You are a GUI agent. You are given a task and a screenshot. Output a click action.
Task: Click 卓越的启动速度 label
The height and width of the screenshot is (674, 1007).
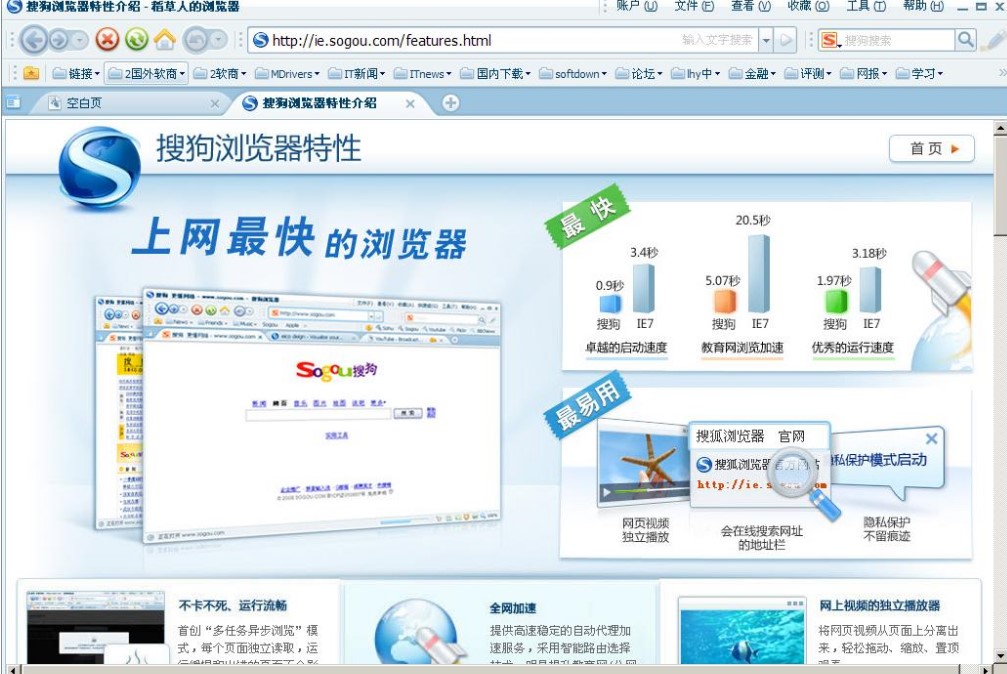pos(626,348)
